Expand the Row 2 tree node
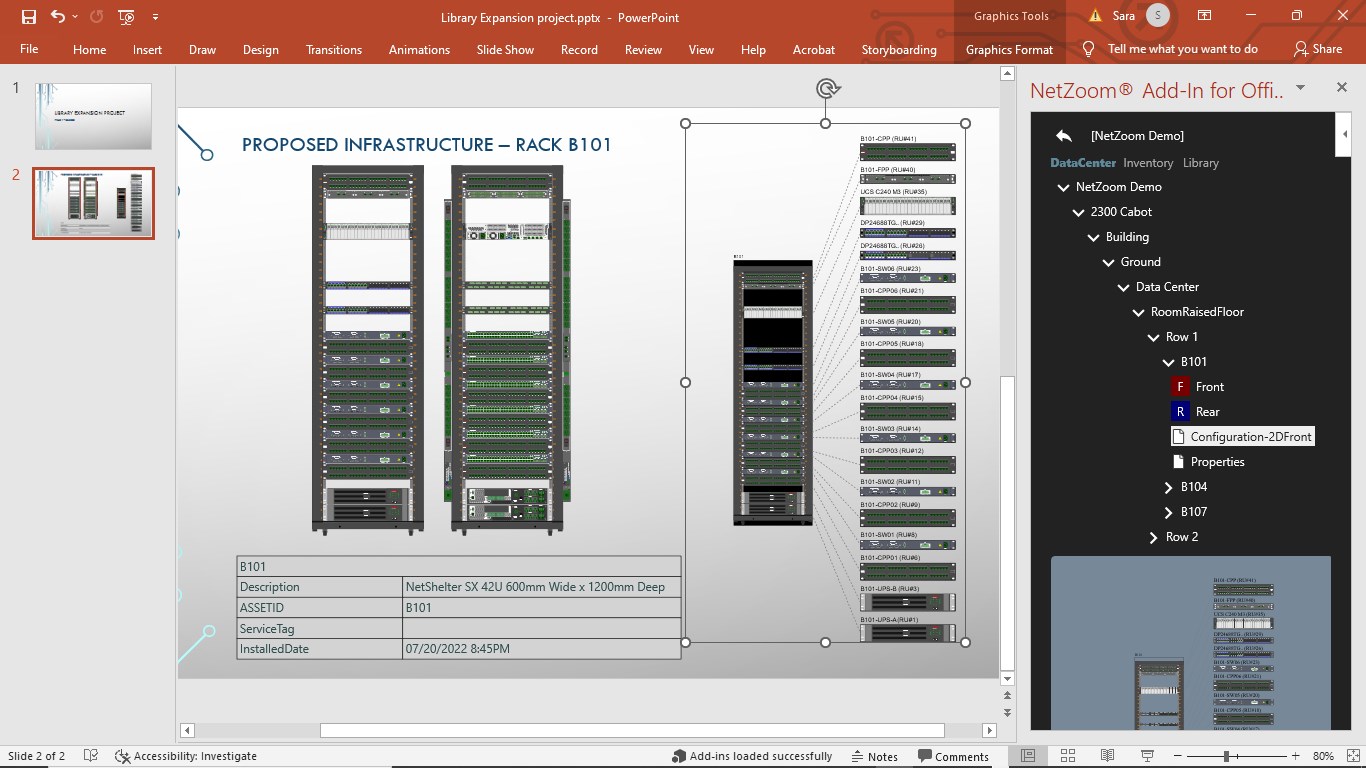 pos(1154,537)
